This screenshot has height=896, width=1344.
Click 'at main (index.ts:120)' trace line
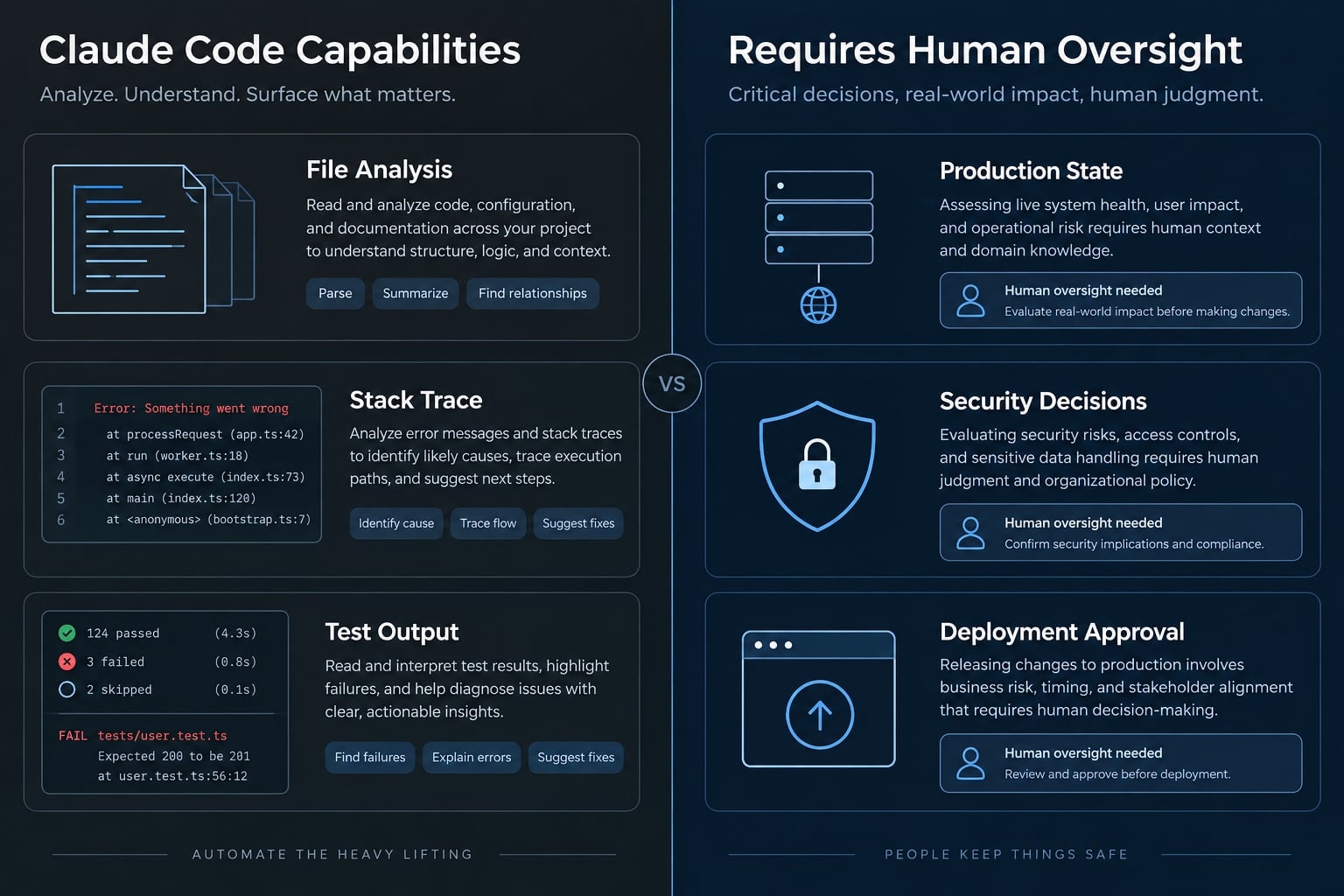point(181,499)
